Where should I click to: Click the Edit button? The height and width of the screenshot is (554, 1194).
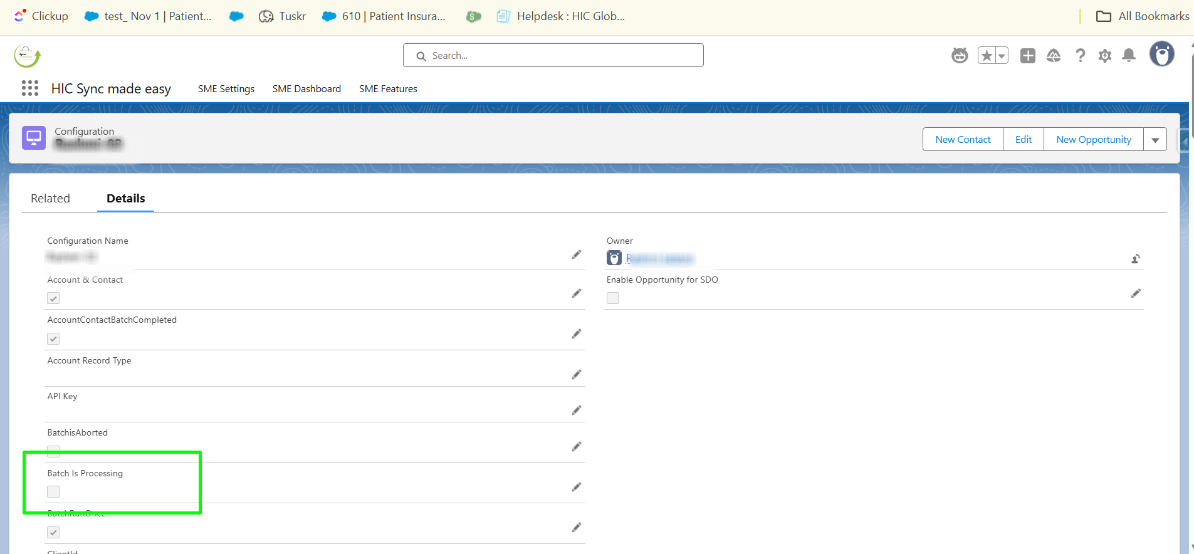[1023, 139]
